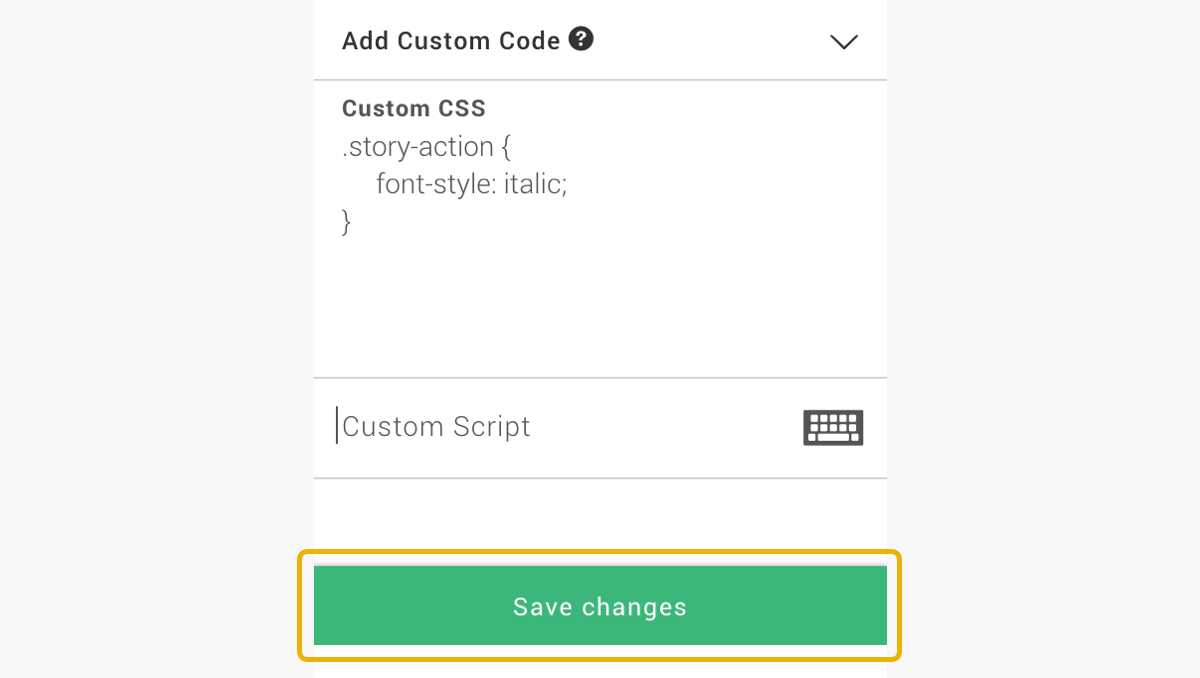
Task: Click the Add Custom Code heading
Action: (451, 41)
